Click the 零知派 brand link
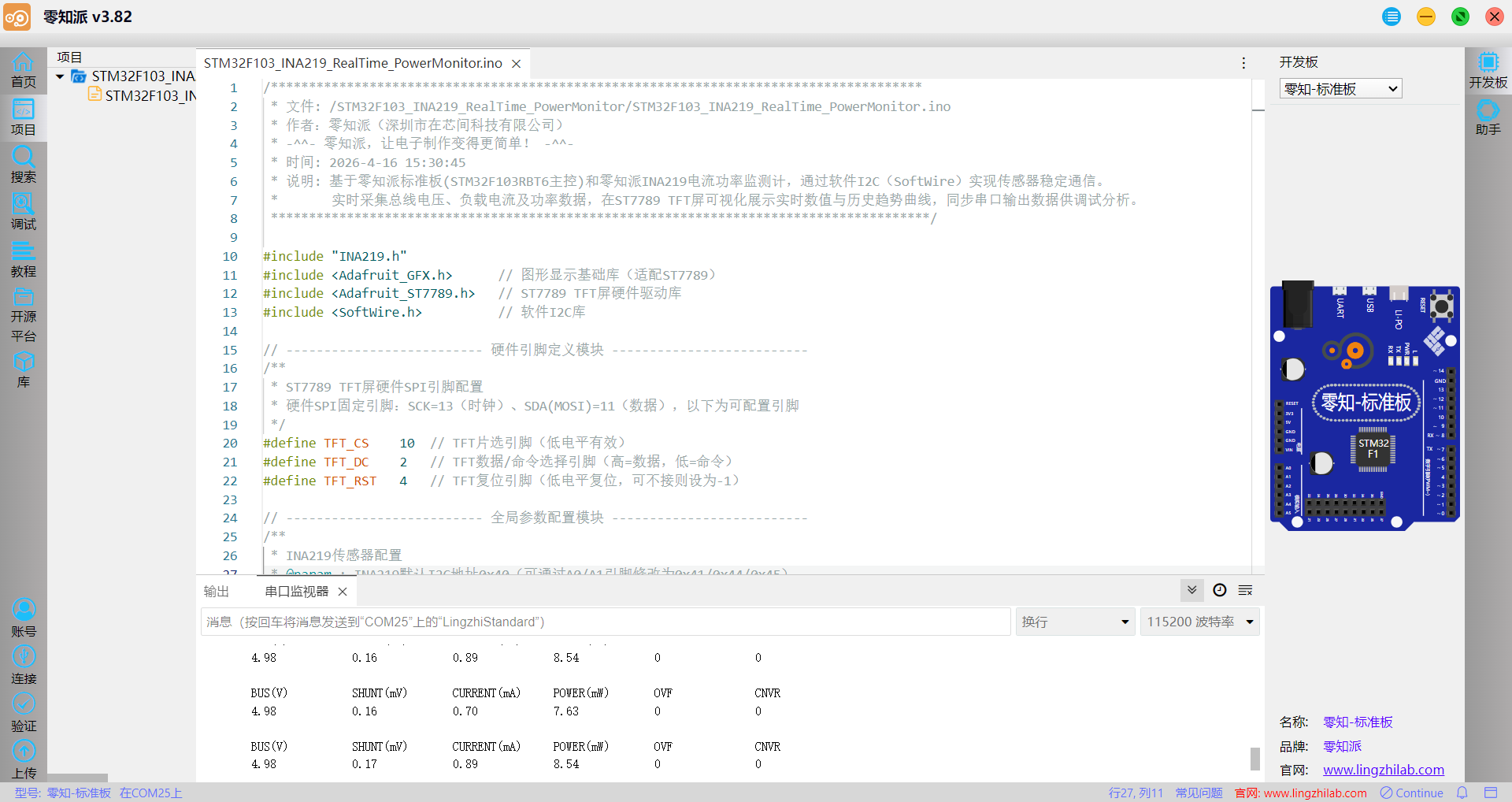This screenshot has height=802, width=1512. [1343, 746]
